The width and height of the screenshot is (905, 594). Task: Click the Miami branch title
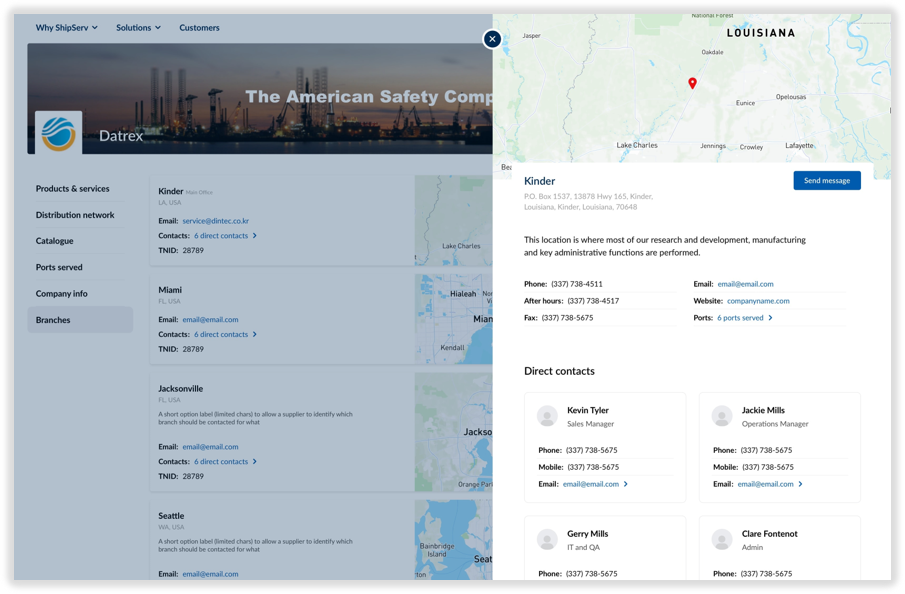point(170,290)
